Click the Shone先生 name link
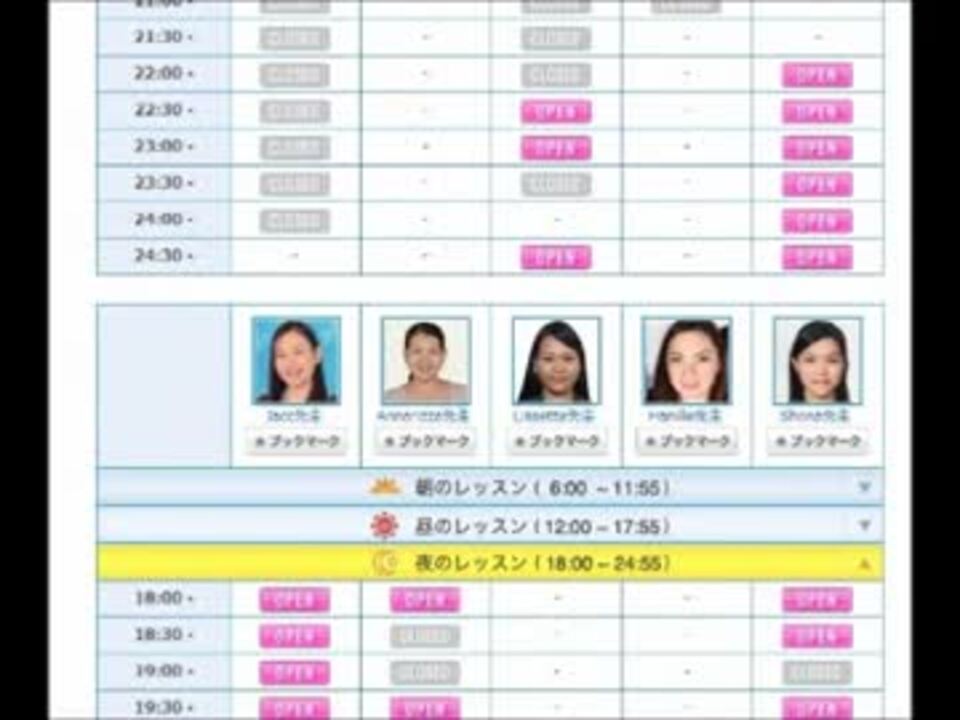The image size is (960, 720). [816, 416]
